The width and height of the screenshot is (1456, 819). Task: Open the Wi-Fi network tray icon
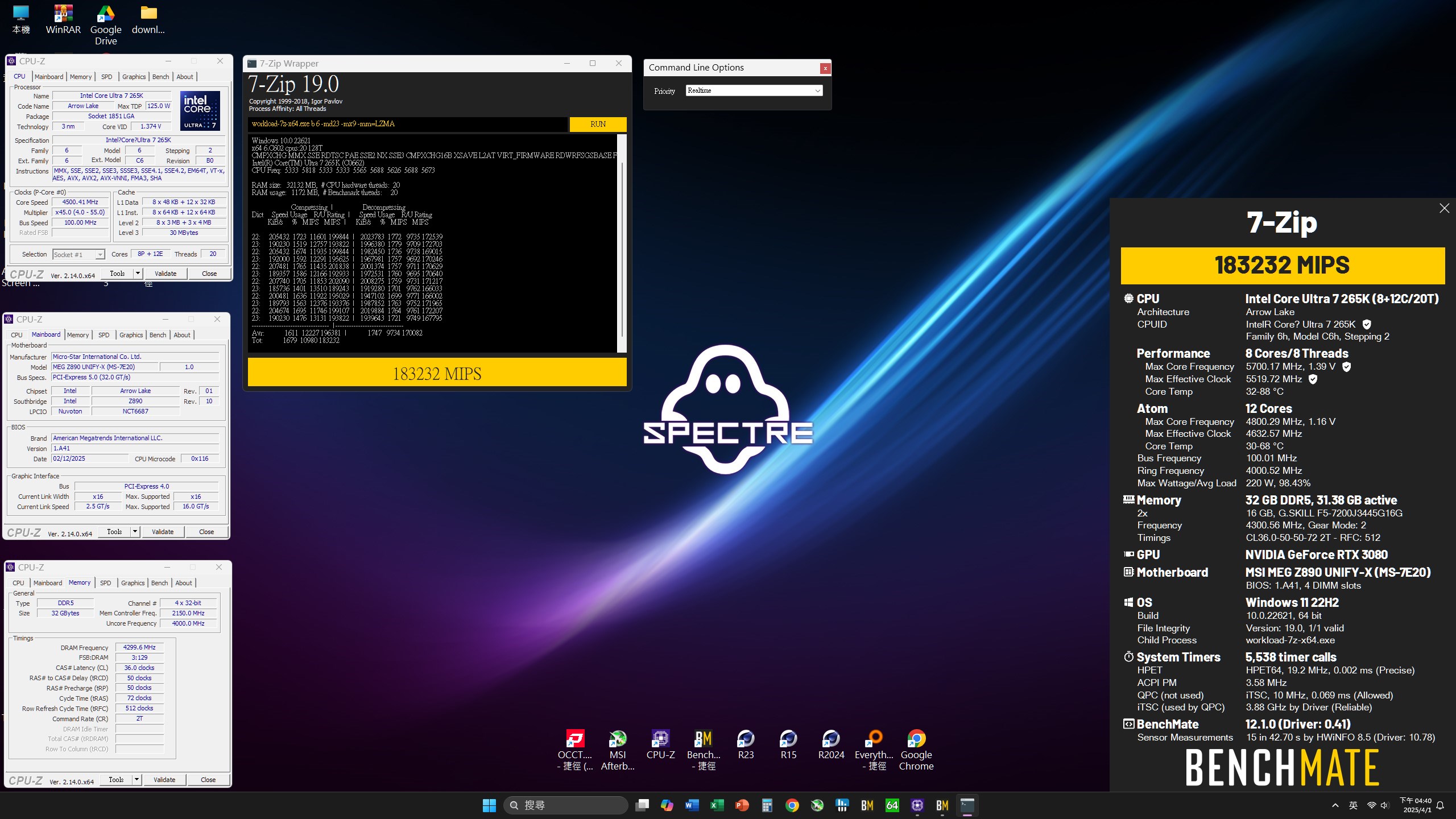tap(1371, 805)
